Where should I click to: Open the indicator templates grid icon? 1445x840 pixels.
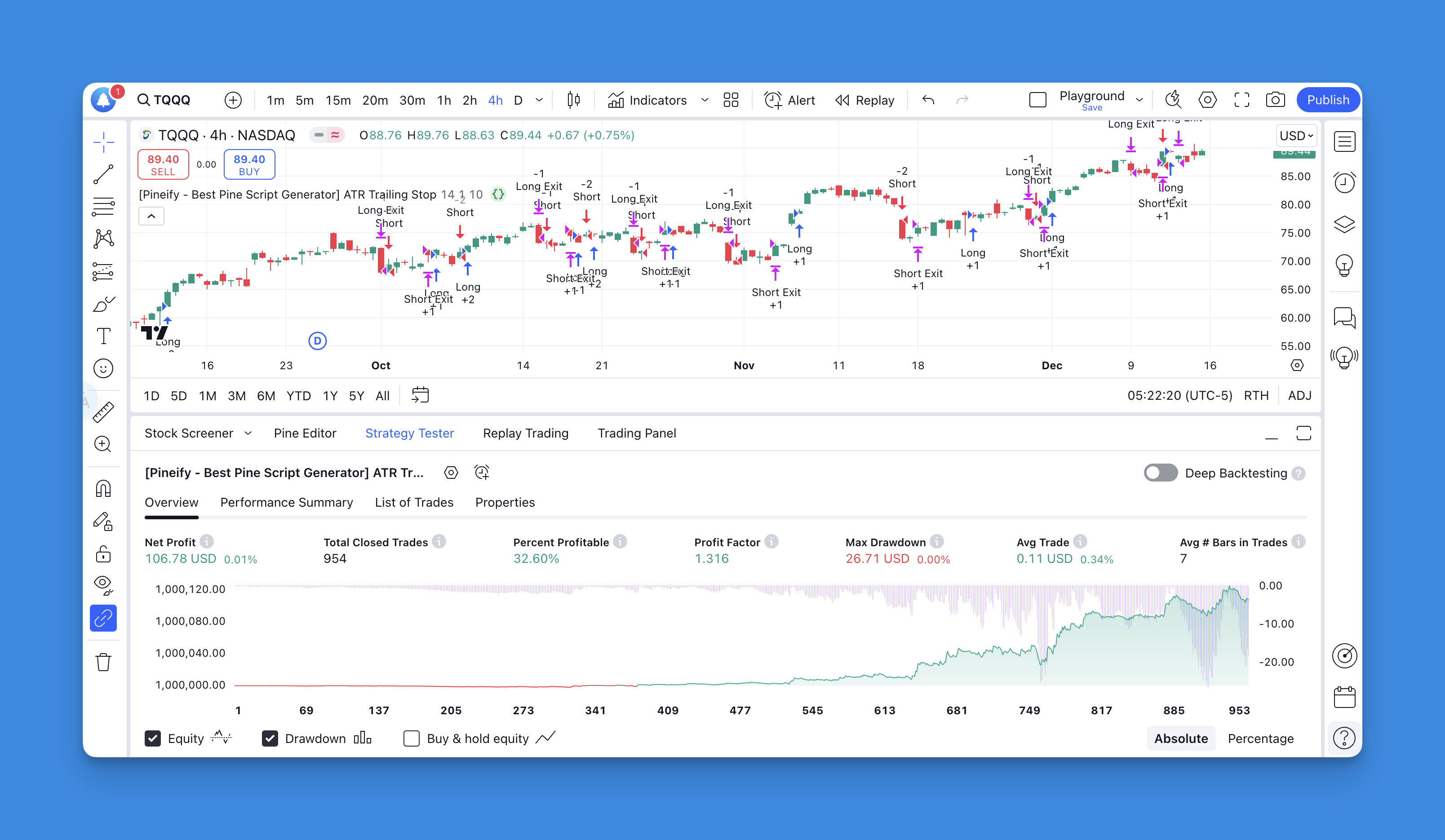[731, 100]
